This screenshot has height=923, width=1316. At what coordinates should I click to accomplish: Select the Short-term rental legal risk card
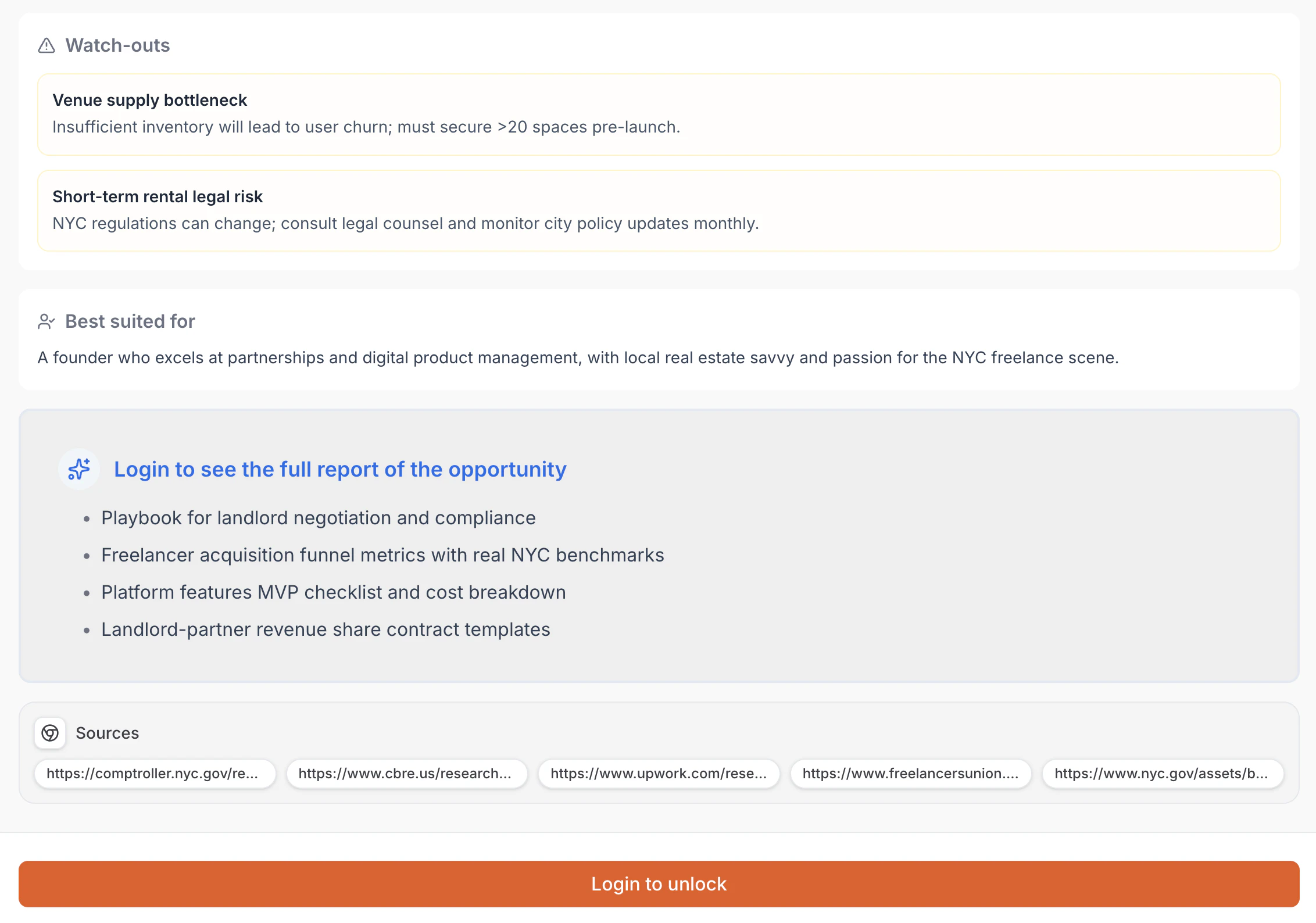659,210
